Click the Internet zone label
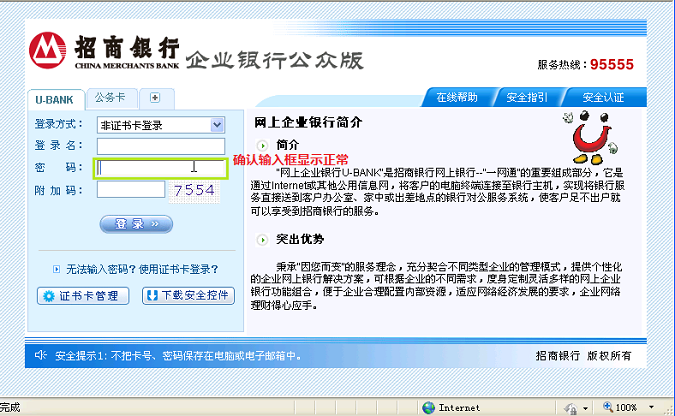675x416 pixels. [459, 407]
